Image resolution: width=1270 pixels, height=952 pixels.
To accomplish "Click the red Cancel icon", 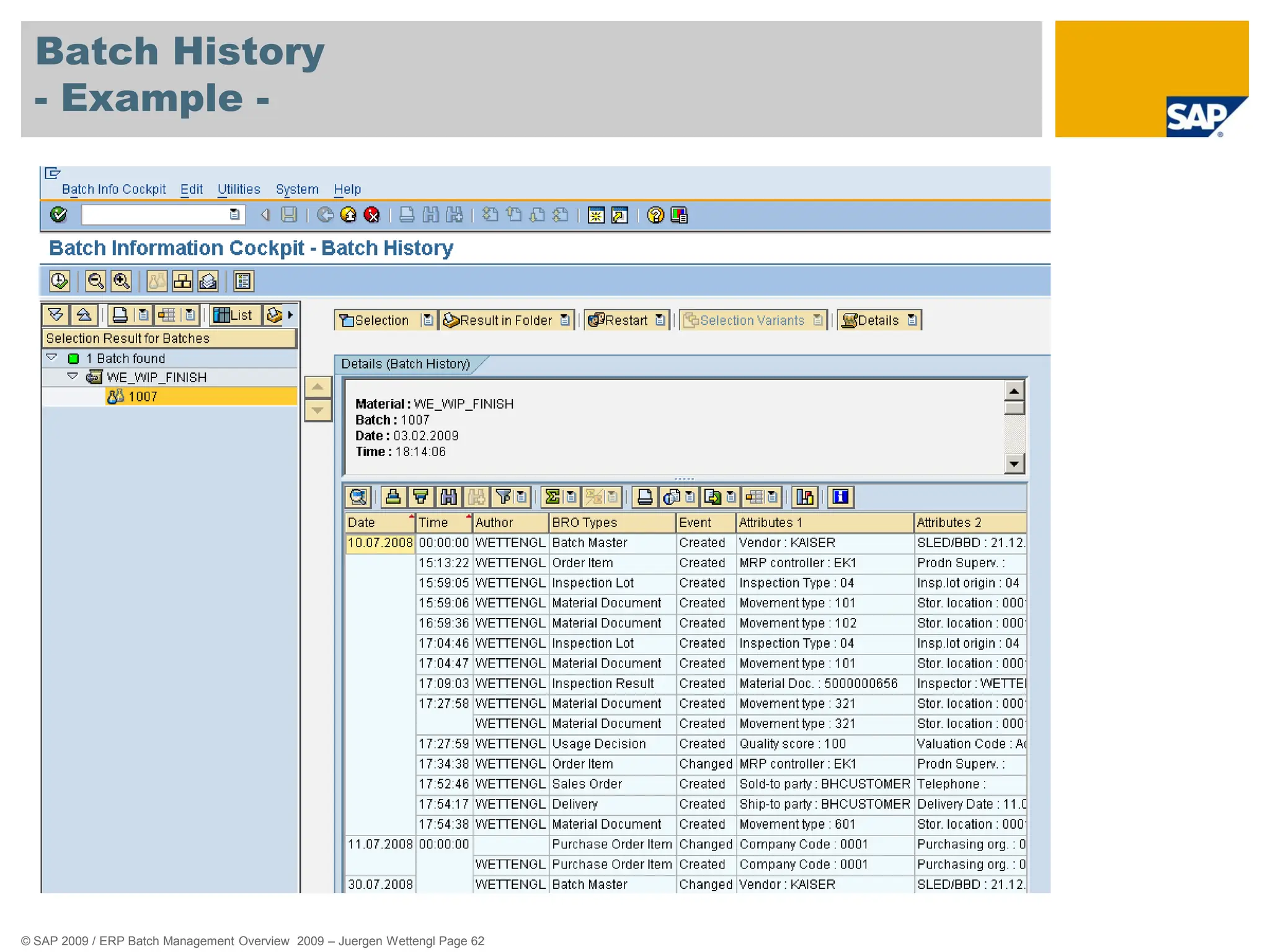I will pos(371,215).
